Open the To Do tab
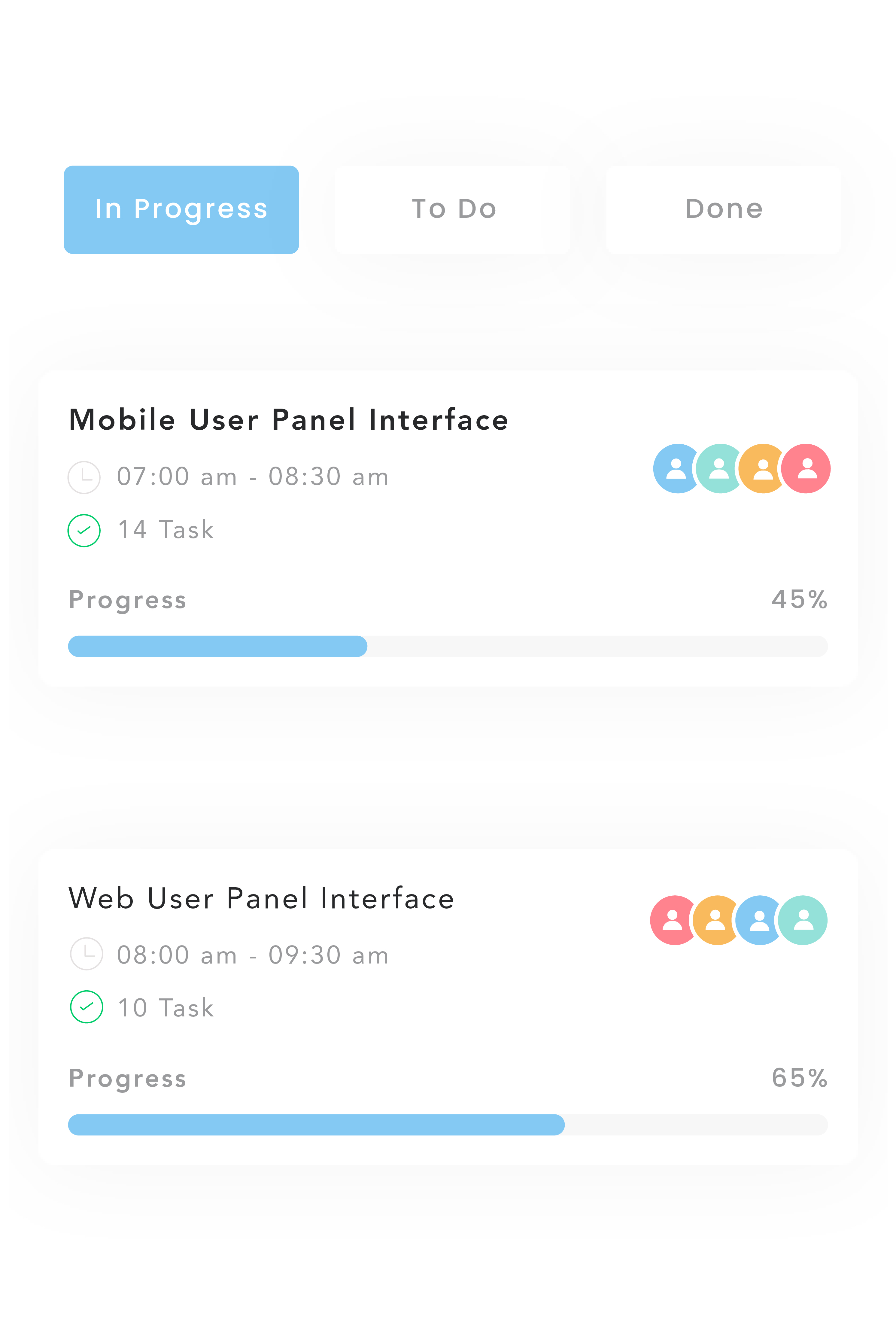The width and height of the screenshot is (896, 1322). click(453, 209)
